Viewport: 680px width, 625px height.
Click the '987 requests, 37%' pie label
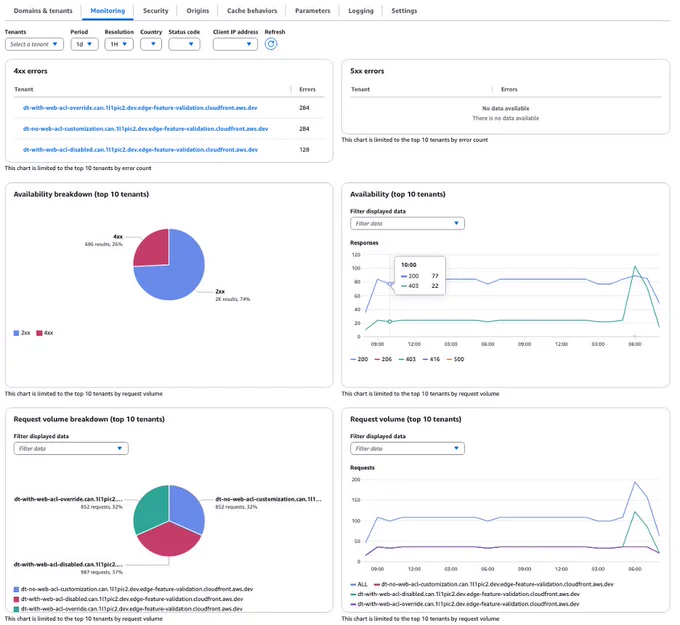(x=103, y=573)
